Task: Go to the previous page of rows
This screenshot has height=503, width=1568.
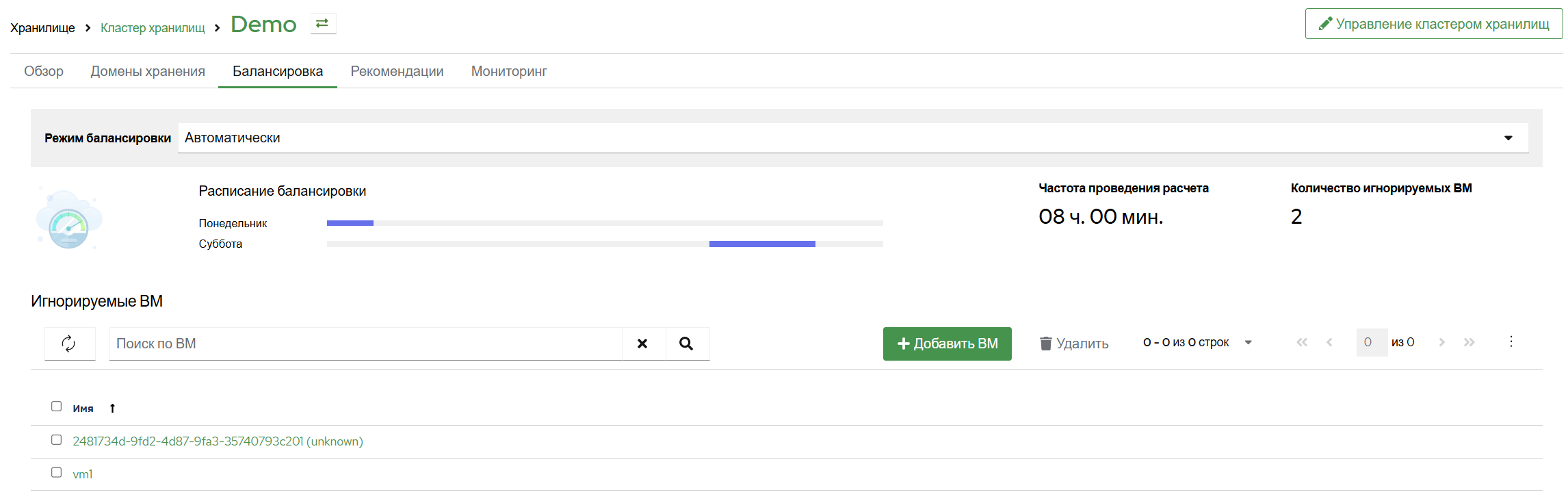Action: pyautogui.click(x=1329, y=342)
